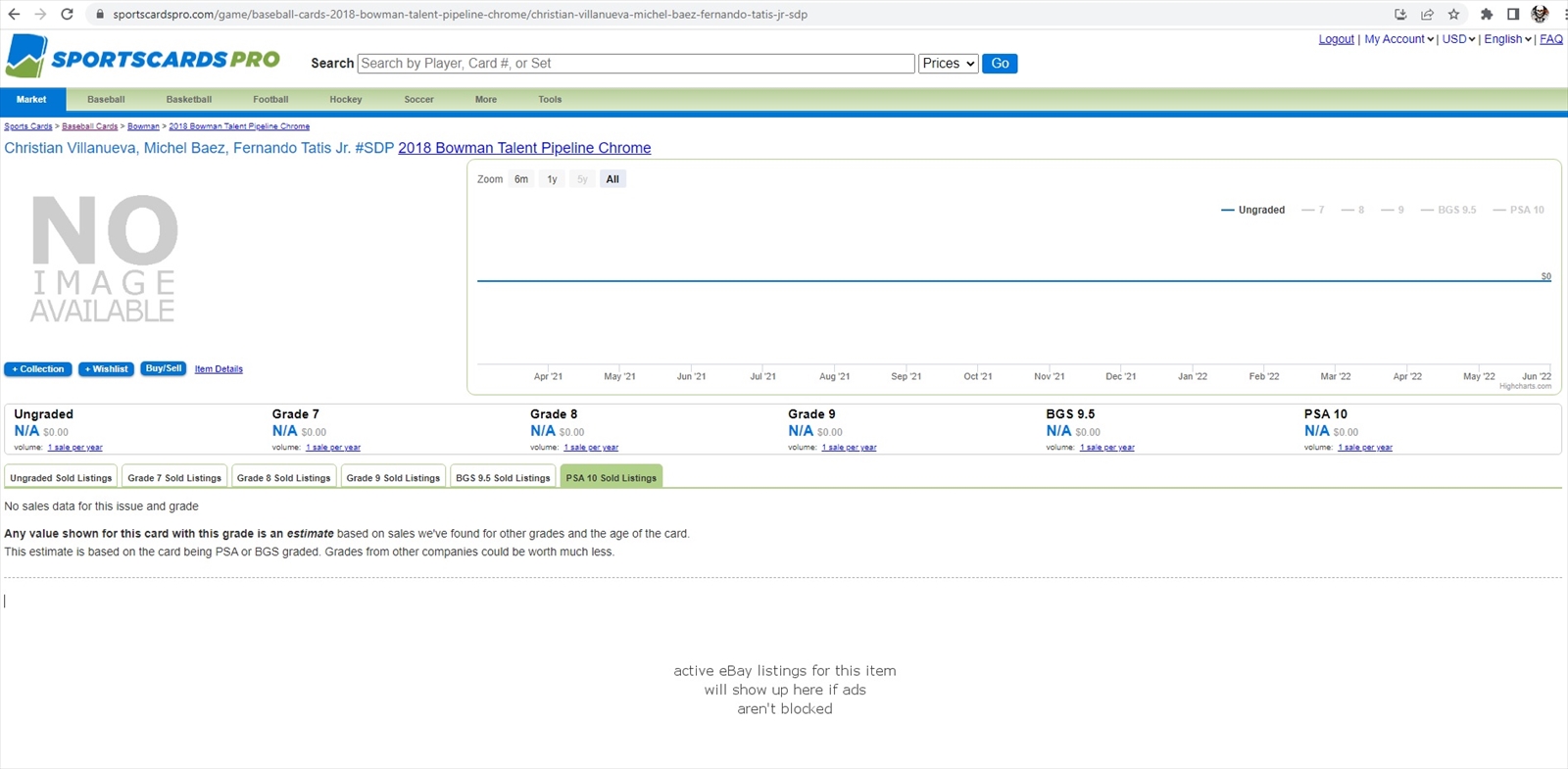Open the browser extensions puzzle icon
The height and width of the screenshot is (769, 1568).
click(x=1487, y=15)
